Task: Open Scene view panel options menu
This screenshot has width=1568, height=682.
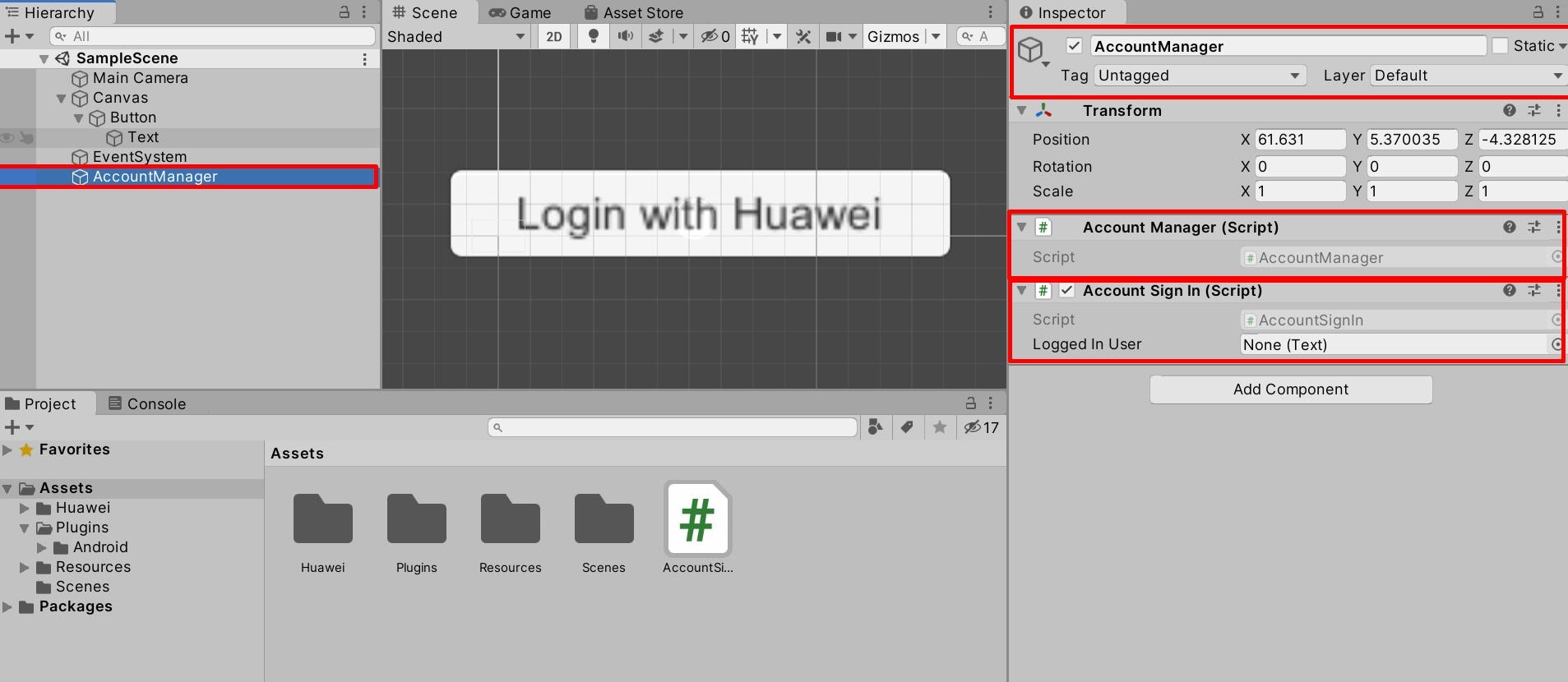Action: [x=990, y=12]
